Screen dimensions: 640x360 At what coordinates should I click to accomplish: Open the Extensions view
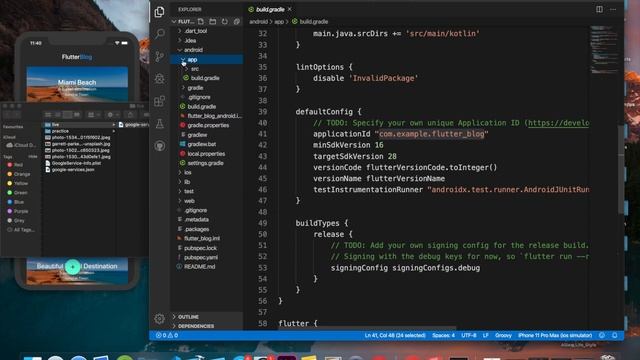click(160, 101)
